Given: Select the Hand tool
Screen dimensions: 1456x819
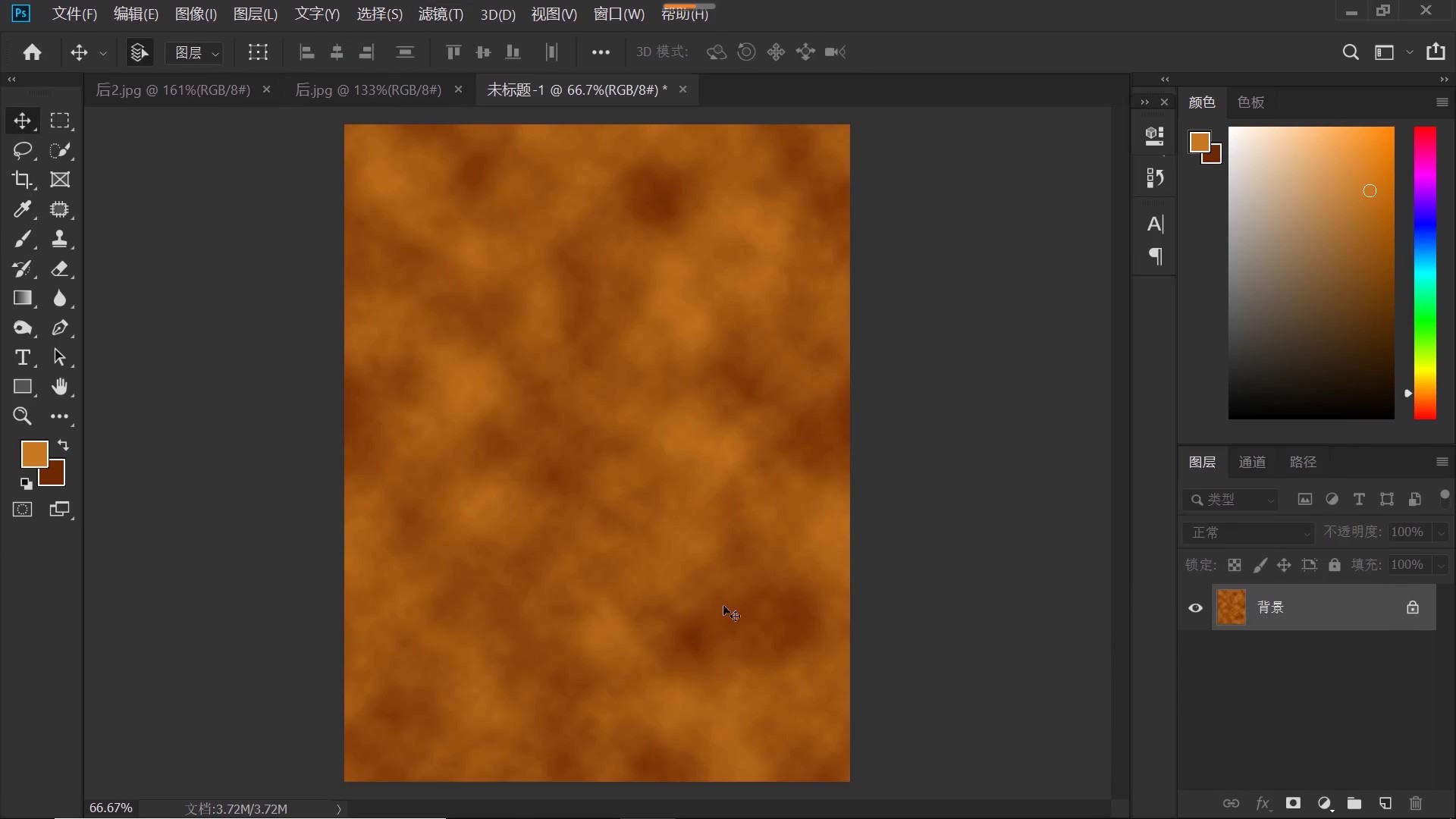Looking at the screenshot, I should click(59, 388).
